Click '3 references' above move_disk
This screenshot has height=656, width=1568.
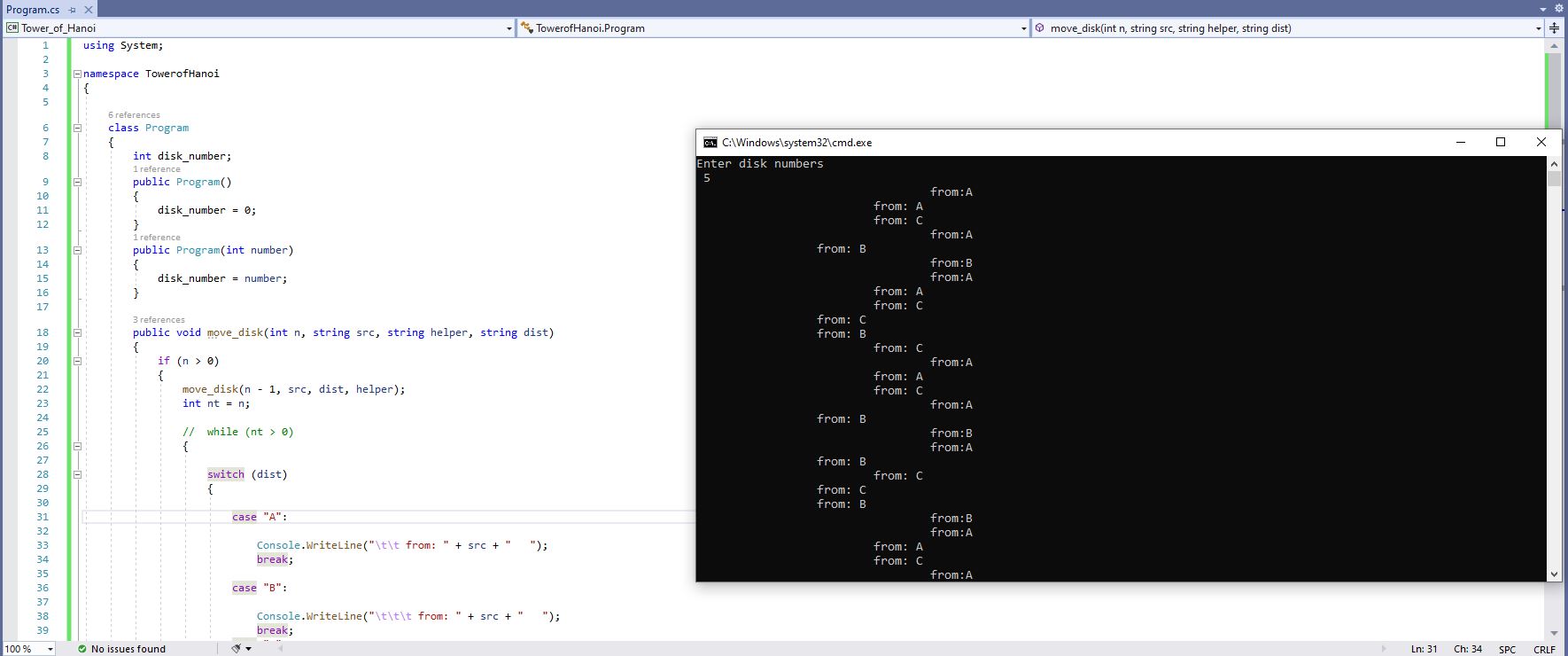coord(159,320)
